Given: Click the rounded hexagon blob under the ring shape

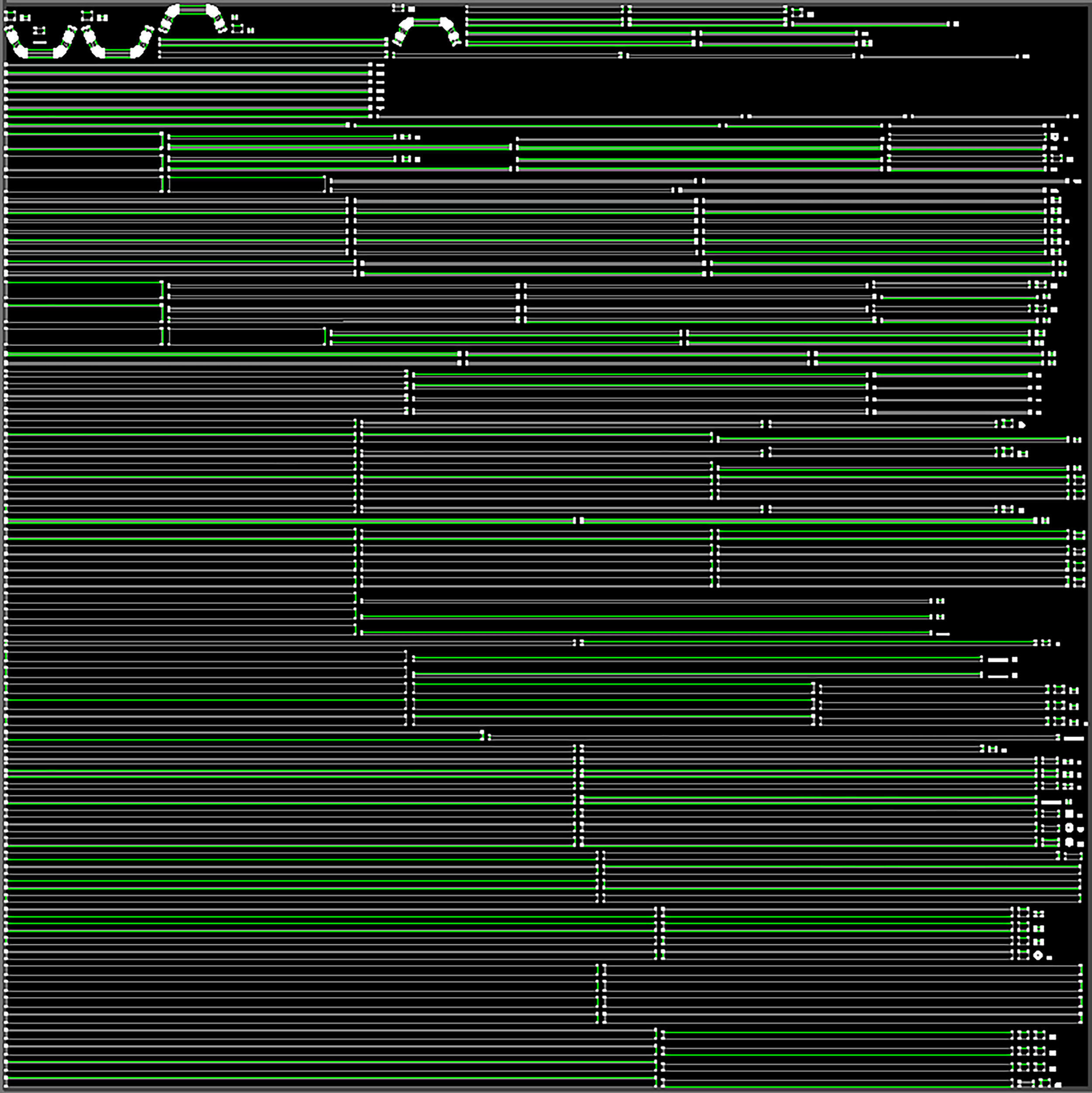Looking at the screenshot, I should pyautogui.click(x=1069, y=842).
